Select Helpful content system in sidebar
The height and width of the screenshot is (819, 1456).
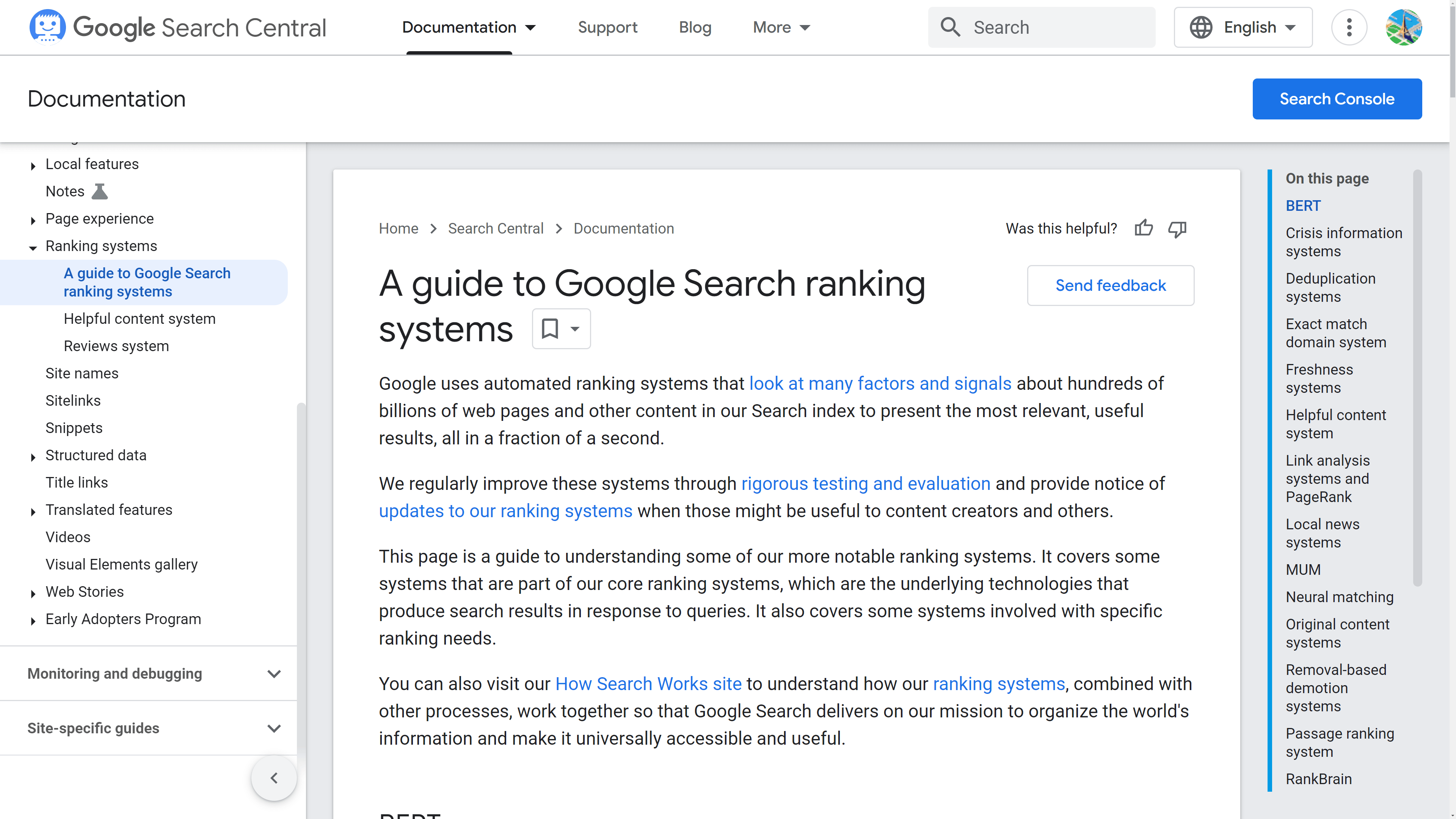coord(140,318)
